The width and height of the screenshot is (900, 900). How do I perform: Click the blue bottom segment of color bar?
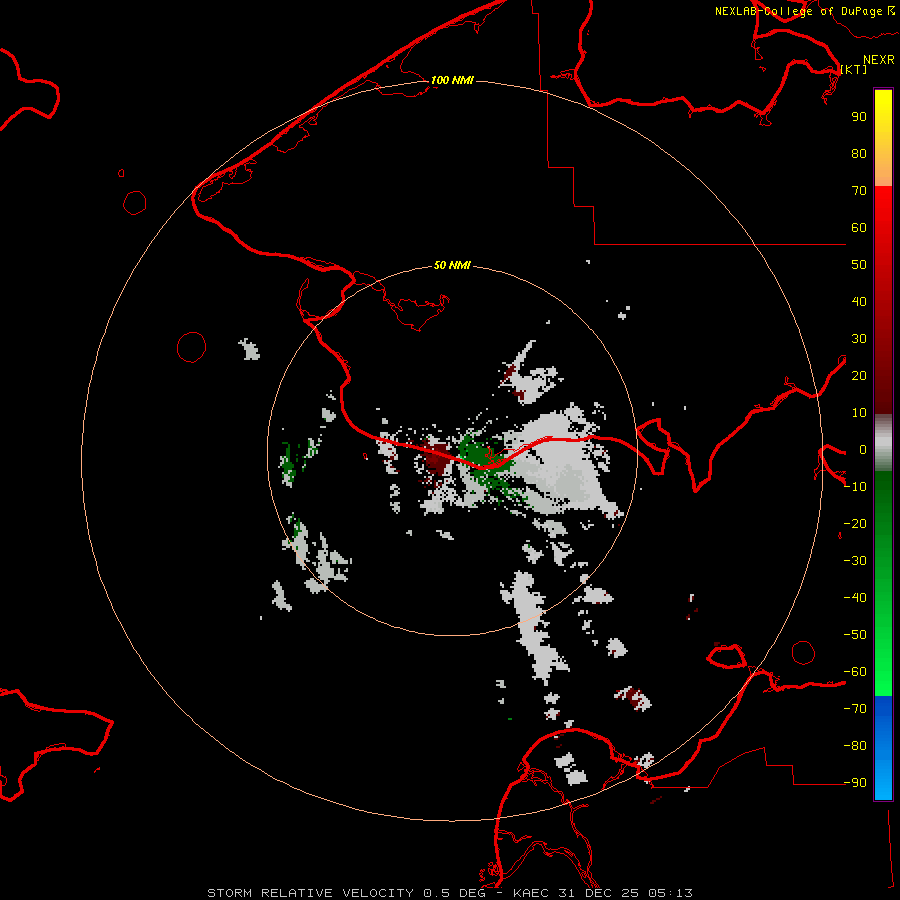point(883,747)
